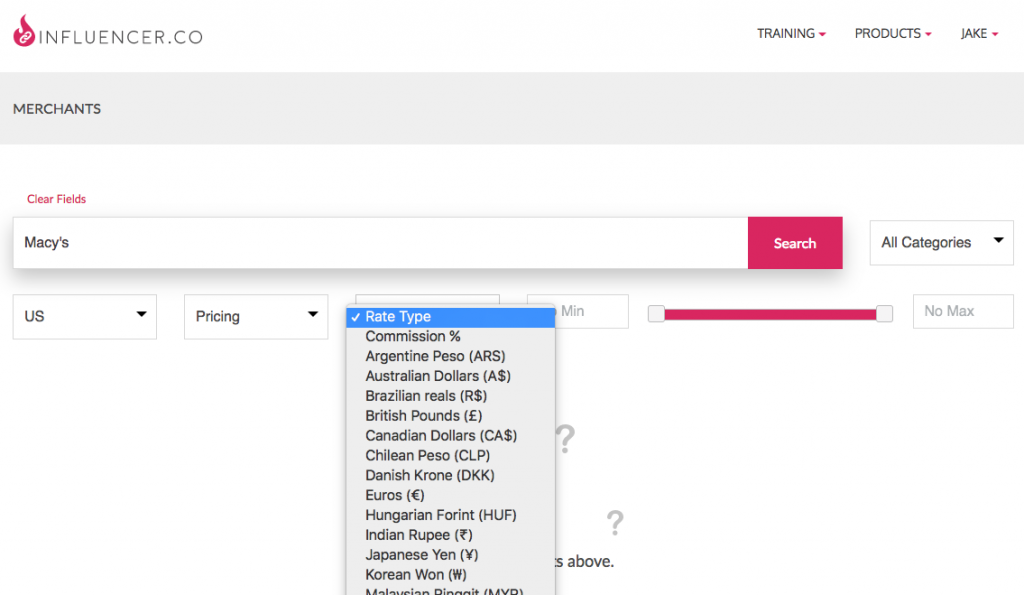Select Japanese Yen (¥) option
1024x595 pixels.
click(x=451, y=555)
